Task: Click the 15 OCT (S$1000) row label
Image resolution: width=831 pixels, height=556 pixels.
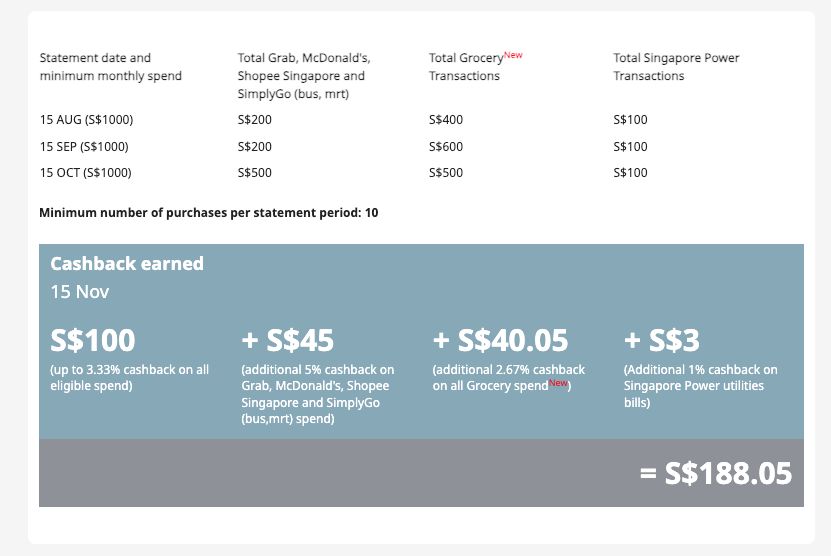Action: (x=86, y=173)
